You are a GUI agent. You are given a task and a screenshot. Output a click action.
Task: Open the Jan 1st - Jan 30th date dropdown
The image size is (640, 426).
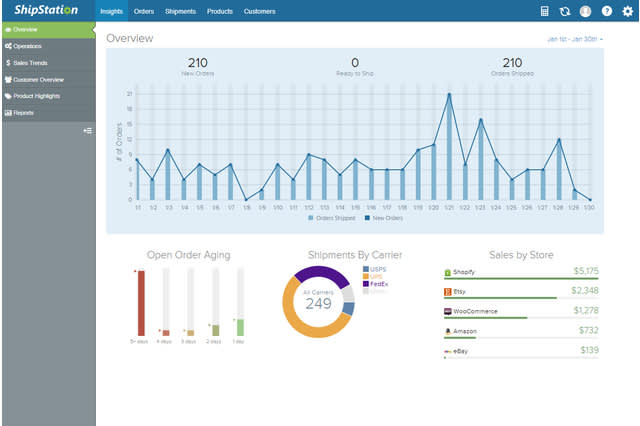pyautogui.click(x=575, y=39)
